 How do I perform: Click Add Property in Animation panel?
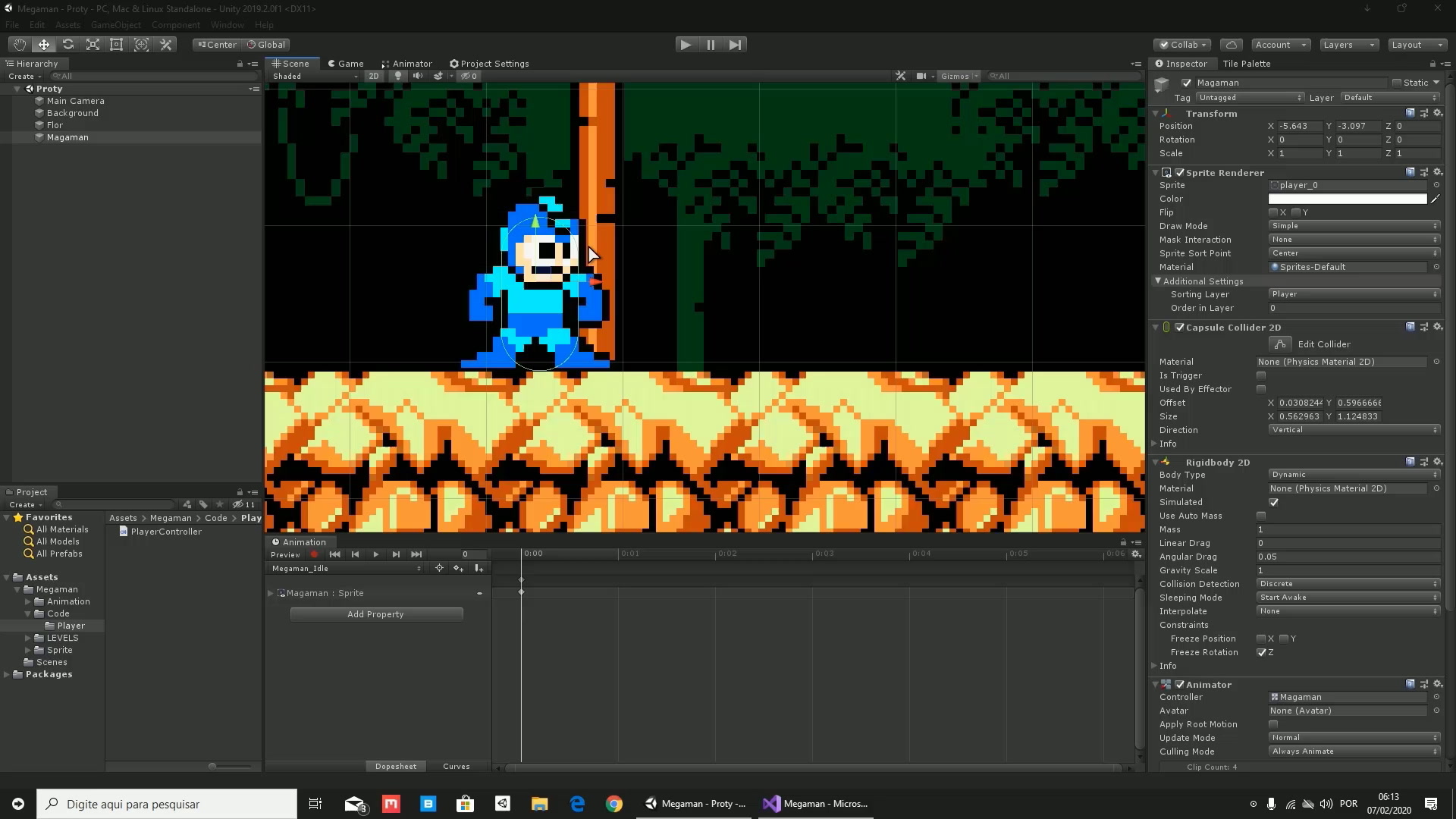point(376,614)
